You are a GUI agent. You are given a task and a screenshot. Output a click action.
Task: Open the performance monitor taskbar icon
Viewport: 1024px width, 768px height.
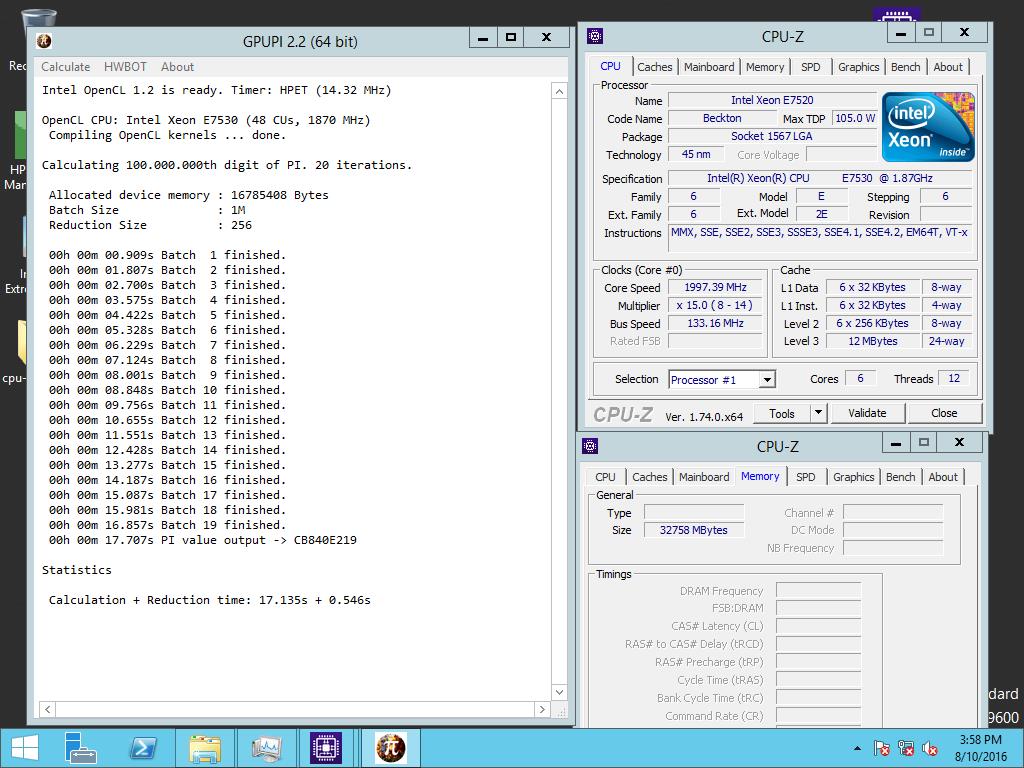[266, 748]
